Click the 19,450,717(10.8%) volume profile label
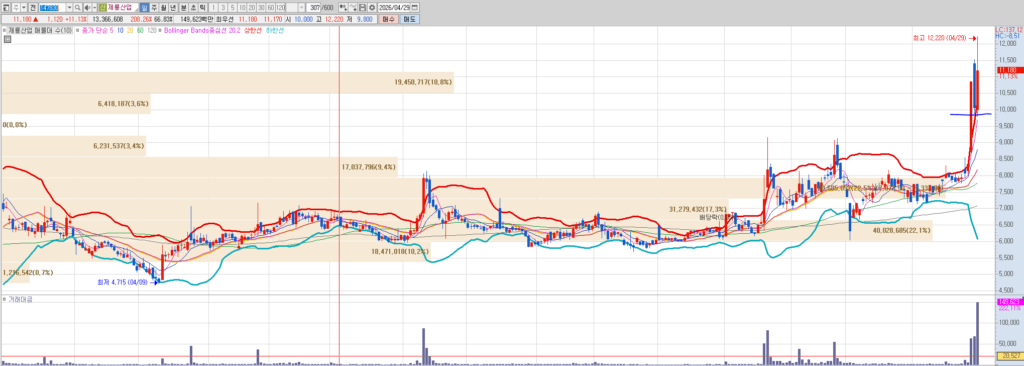1024x366 pixels. click(423, 82)
